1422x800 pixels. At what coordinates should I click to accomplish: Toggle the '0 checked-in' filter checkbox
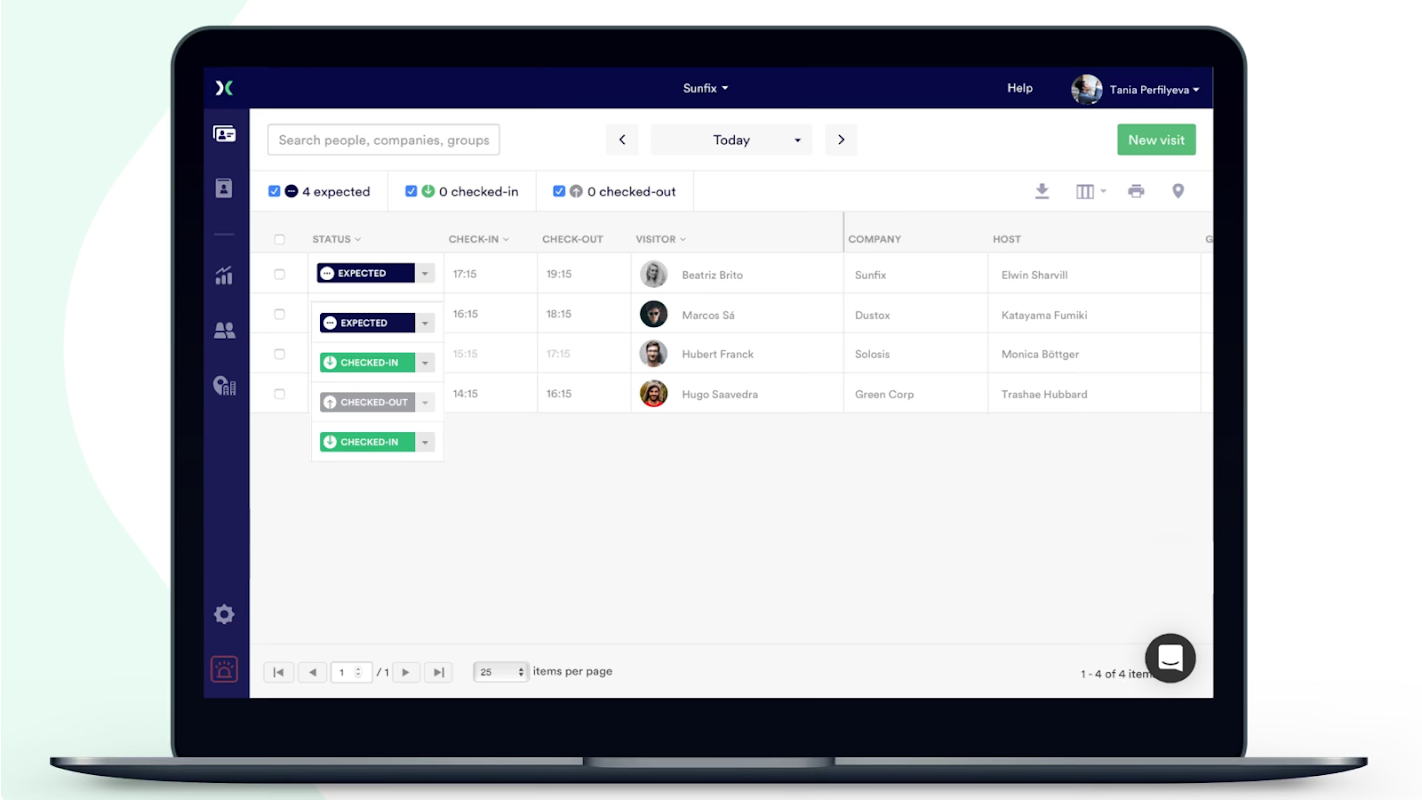(x=411, y=191)
